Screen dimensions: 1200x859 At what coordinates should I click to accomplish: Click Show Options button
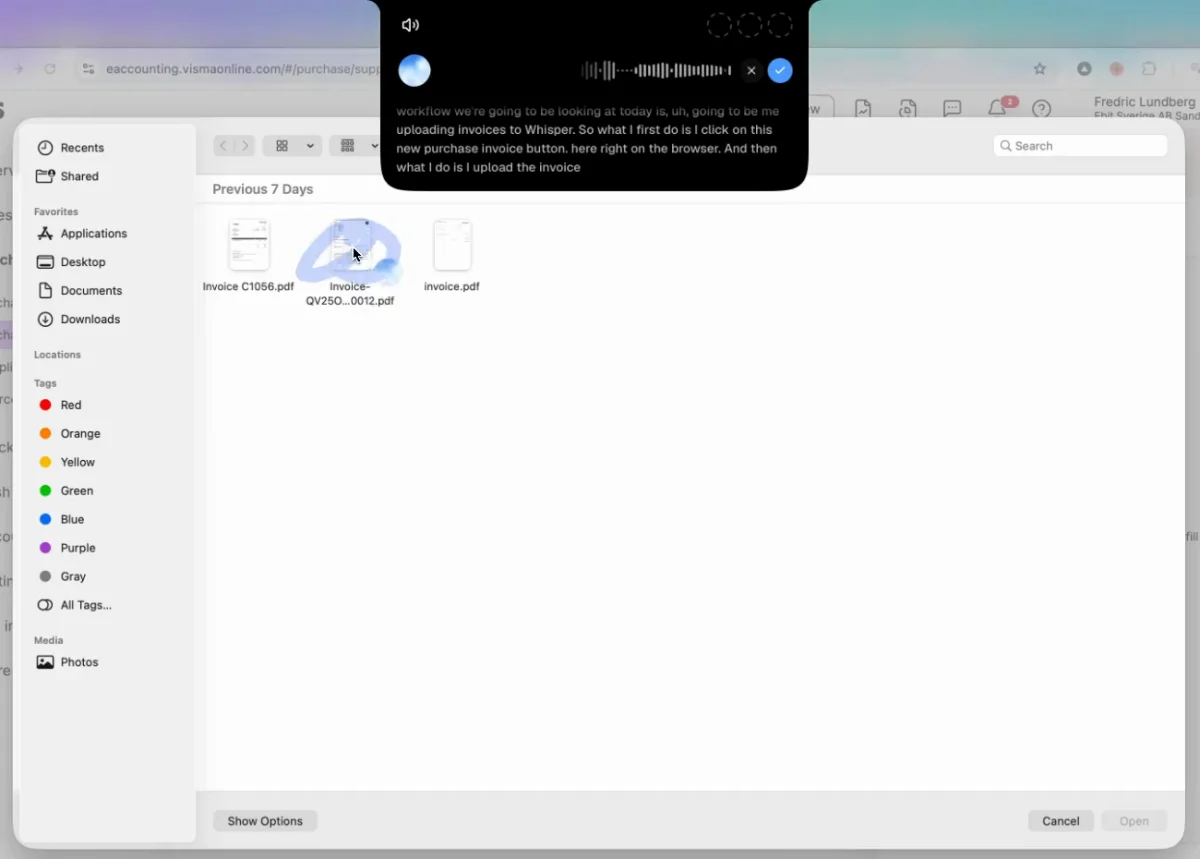[265, 821]
